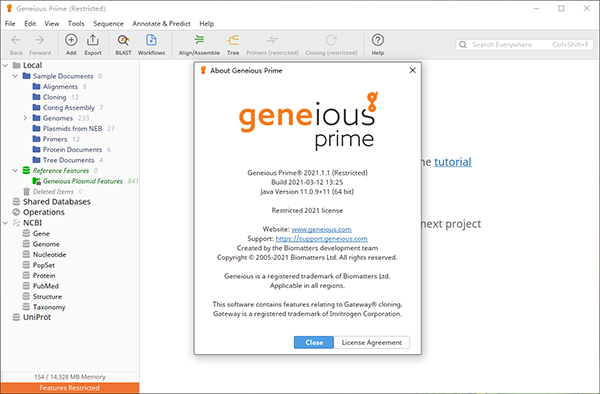Follow the www.geneious.com website link
Screen dimensions: 600x394
coord(321,230)
